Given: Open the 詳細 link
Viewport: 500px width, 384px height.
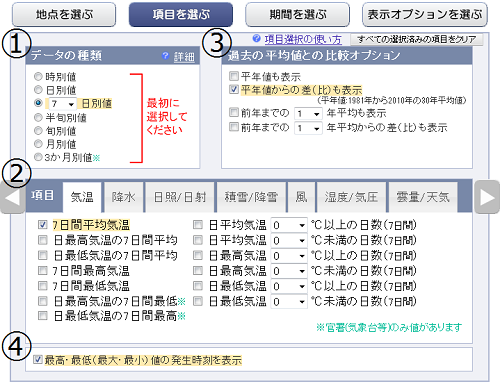Looking at the screenshot, I should coord(184,56).
